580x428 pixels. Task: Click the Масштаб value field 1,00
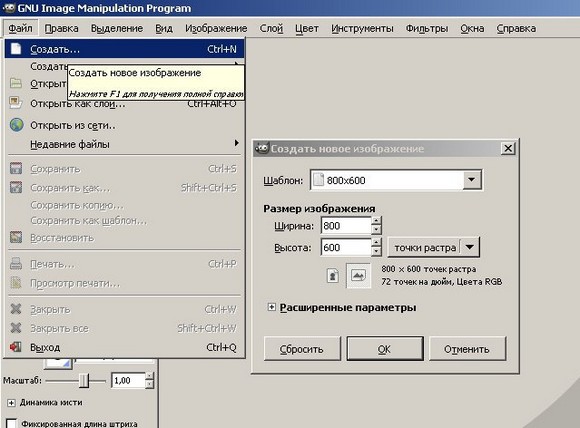(x=128, y=380)
